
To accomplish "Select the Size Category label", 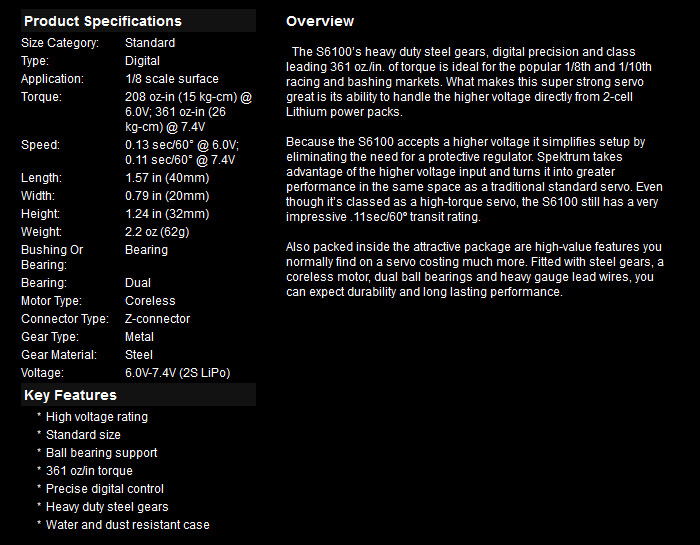I will coord(60,43).
